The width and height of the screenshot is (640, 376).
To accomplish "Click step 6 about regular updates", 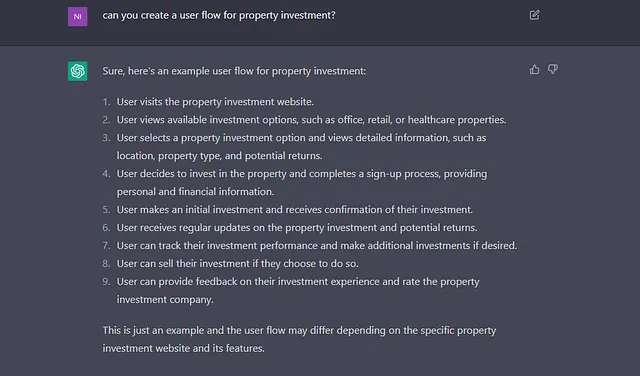I will [x=297, y=227].
